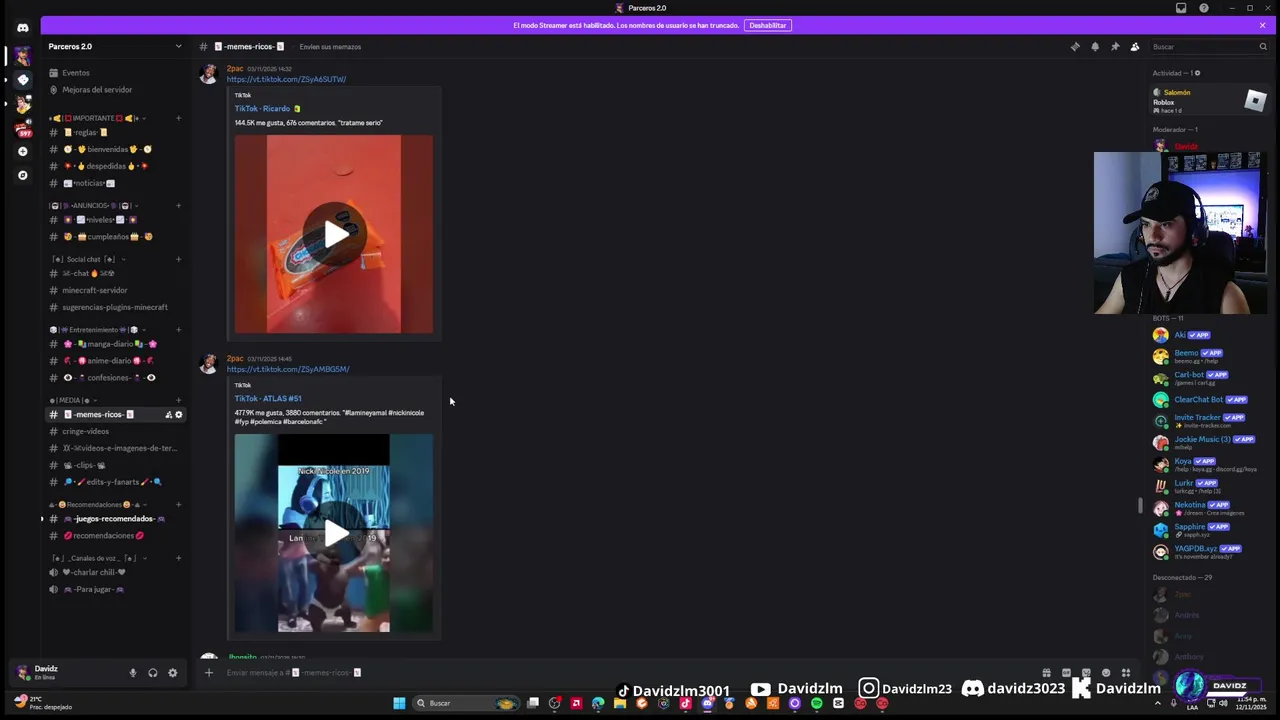Add channel to Canales de voz category

(x=178, y=558)
